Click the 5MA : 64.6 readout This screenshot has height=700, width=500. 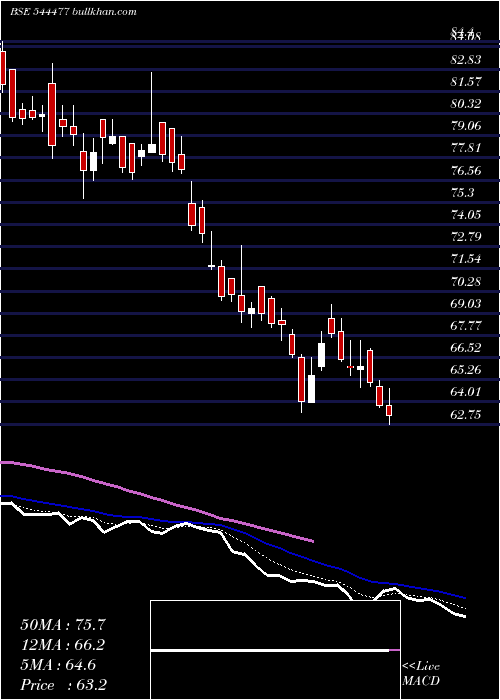tap(58, 665)
